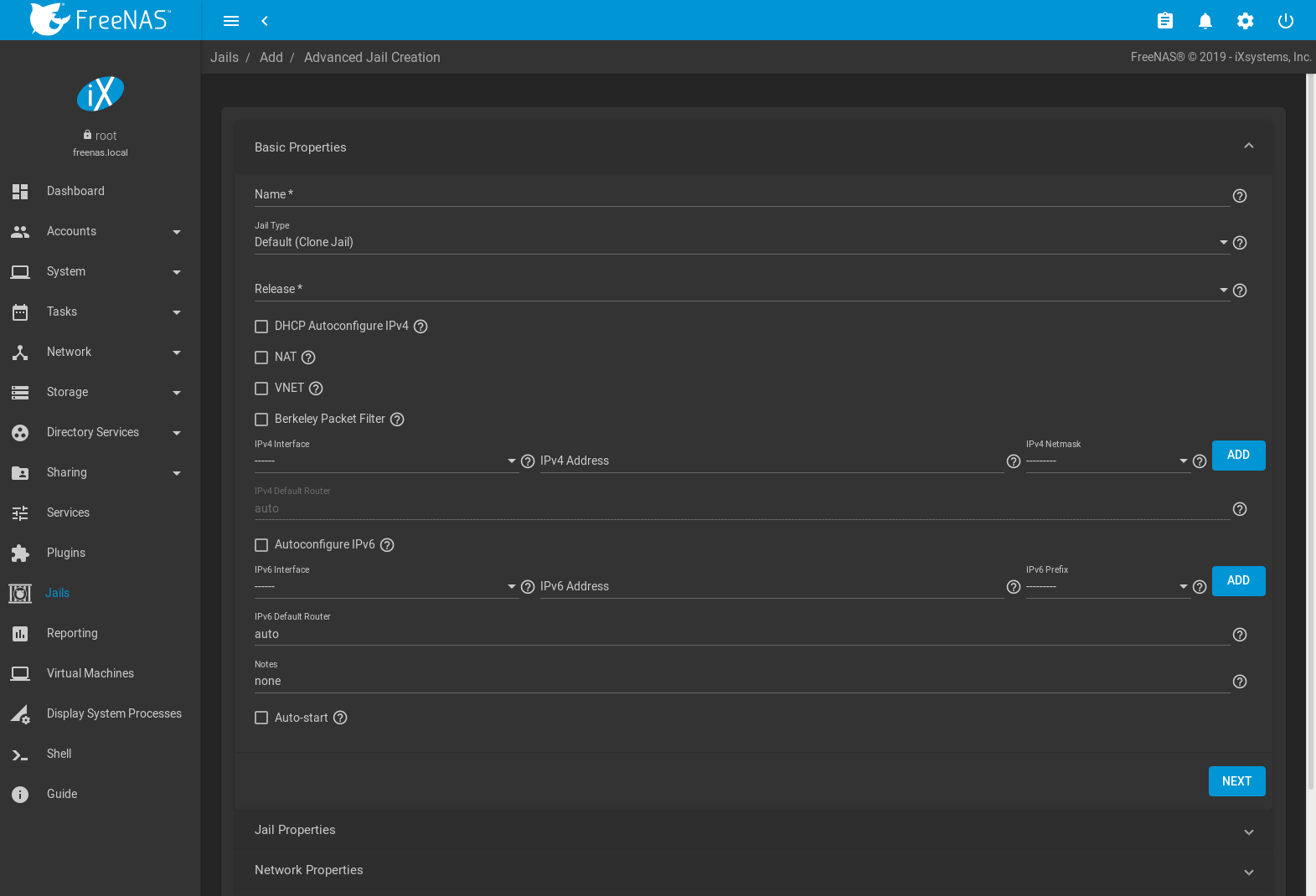The height and width of the screenshot is (896, 1316).
Task: Click the notifications bell icon
Action: coord(1205,21)
